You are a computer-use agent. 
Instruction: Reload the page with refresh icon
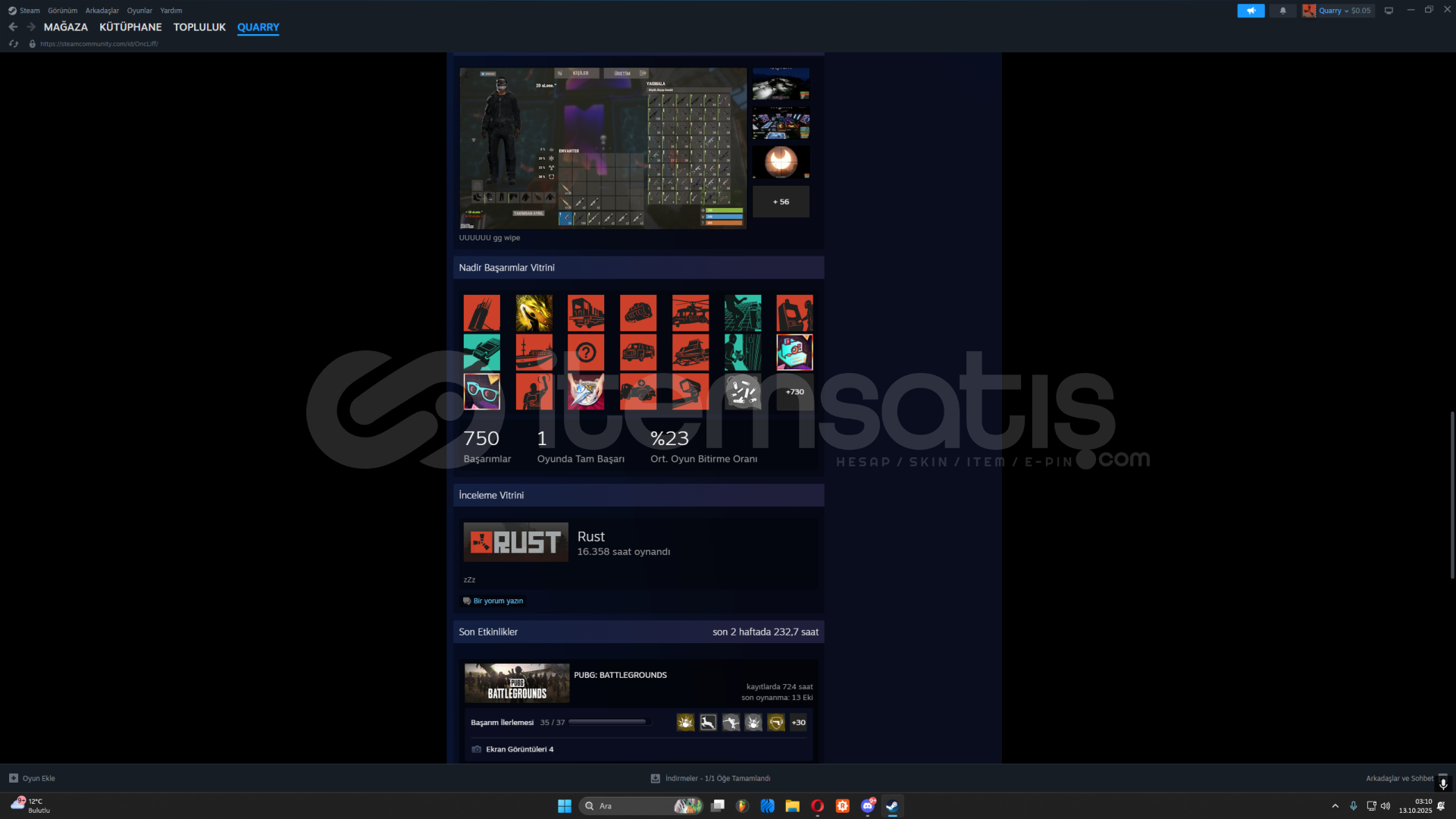tap(13, 44)
